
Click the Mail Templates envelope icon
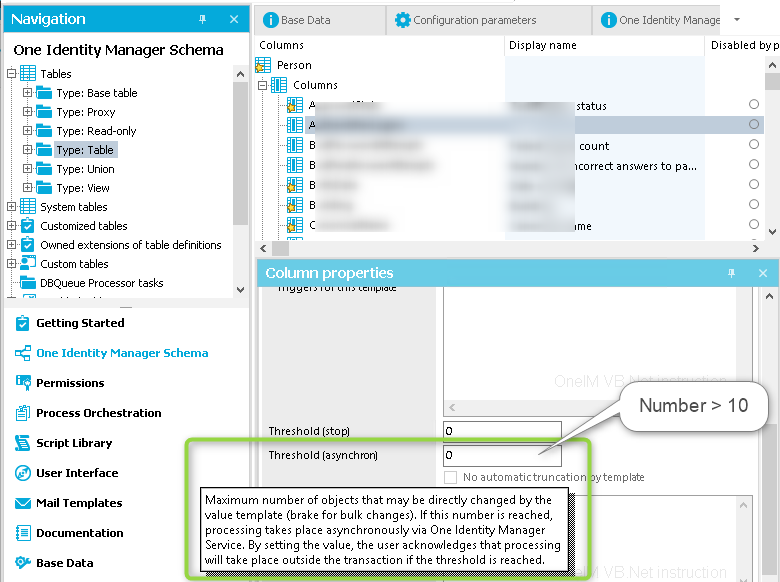coord(23,503)
